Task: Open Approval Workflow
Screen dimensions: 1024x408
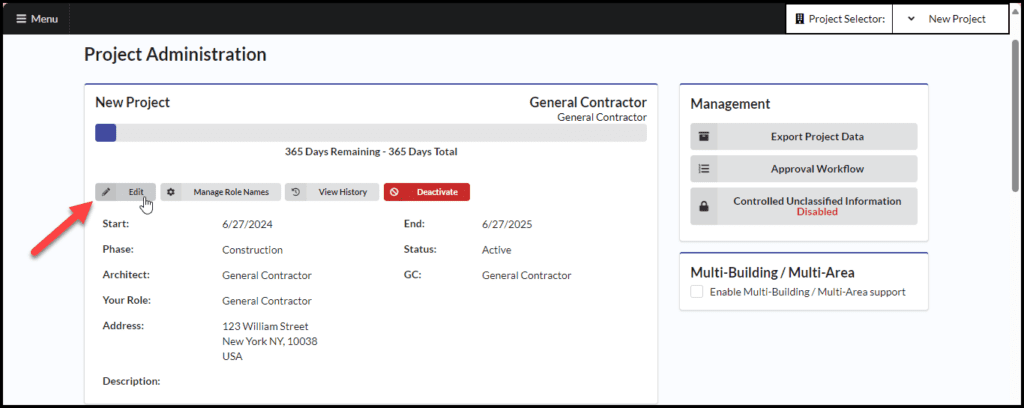Action: [x=804, y=168]
